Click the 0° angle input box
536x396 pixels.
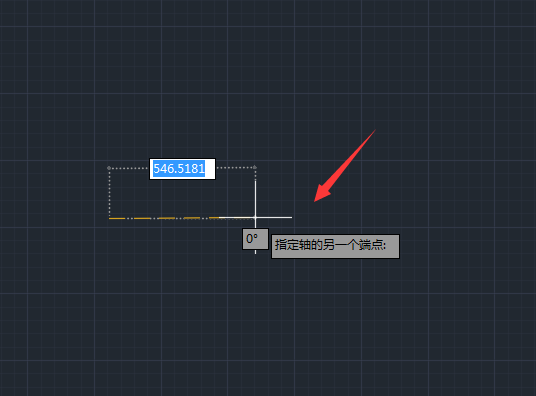pos(255,239)
